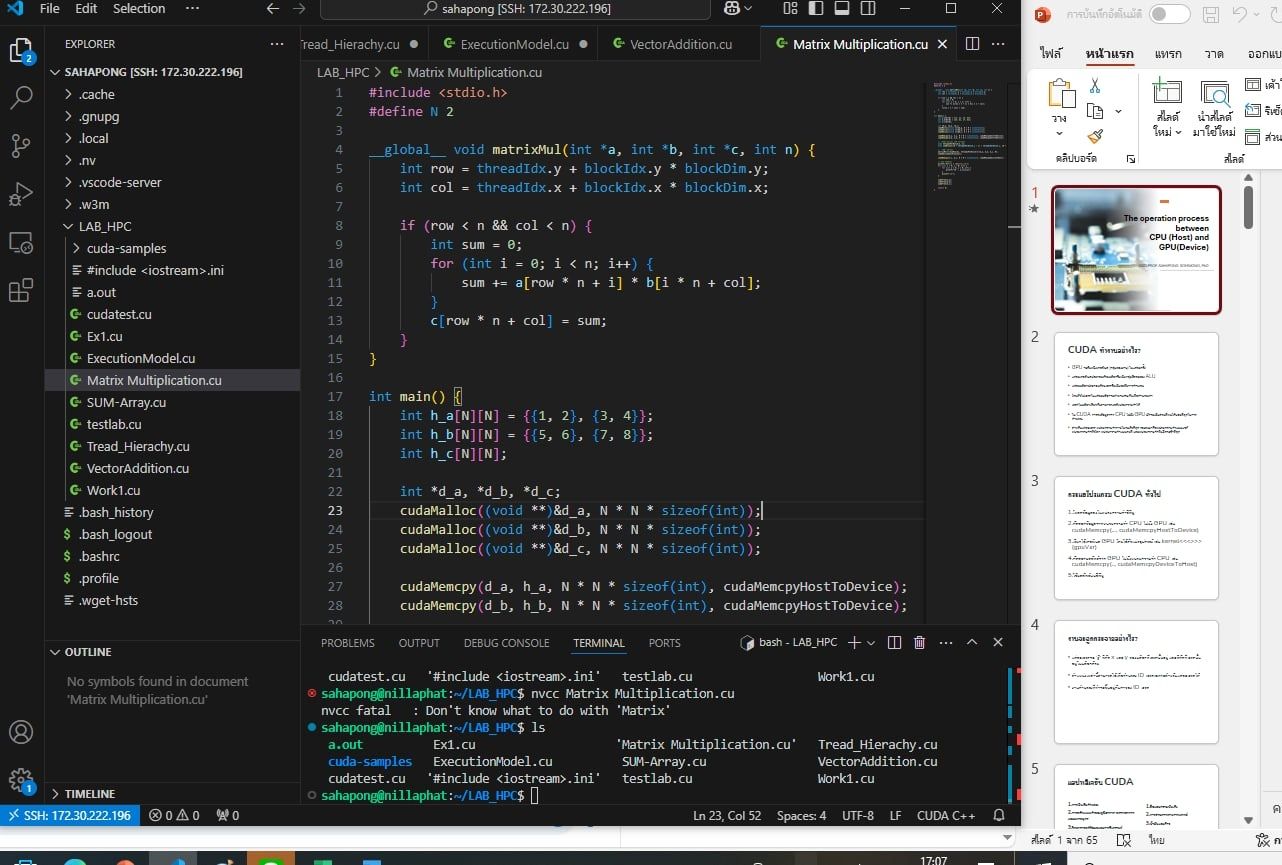Split the editor to the right
The height and width of the screenshot is (865, 1282).
[972, 44]
